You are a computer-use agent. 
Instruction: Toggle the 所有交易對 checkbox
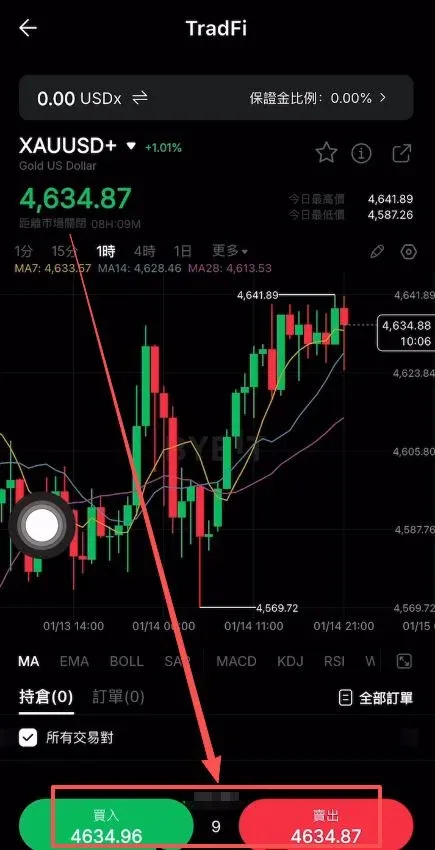(x=28, y=737)
